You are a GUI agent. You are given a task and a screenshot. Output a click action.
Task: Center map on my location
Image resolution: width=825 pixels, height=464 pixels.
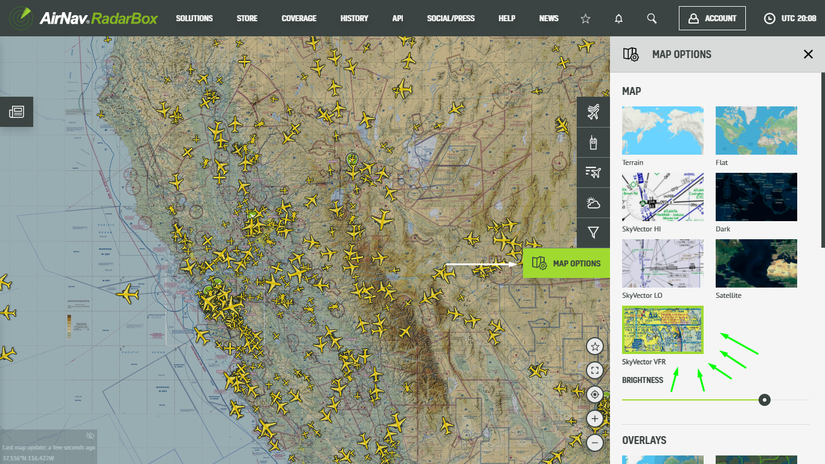tap(595, 394)
